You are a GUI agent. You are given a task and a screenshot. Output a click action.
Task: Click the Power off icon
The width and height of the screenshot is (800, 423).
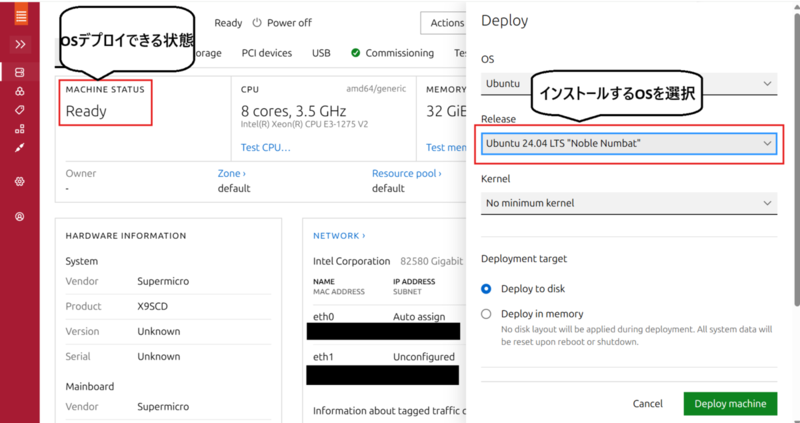[257, 23]
